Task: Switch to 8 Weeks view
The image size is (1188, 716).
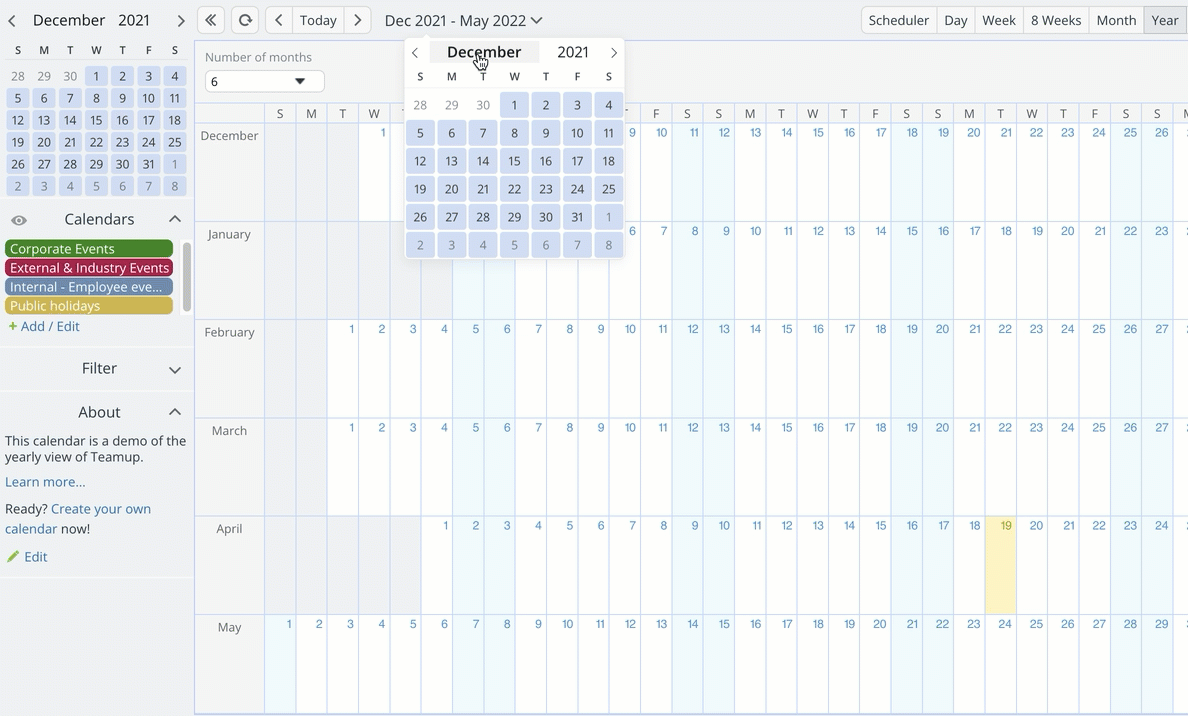Action: 1056,20
